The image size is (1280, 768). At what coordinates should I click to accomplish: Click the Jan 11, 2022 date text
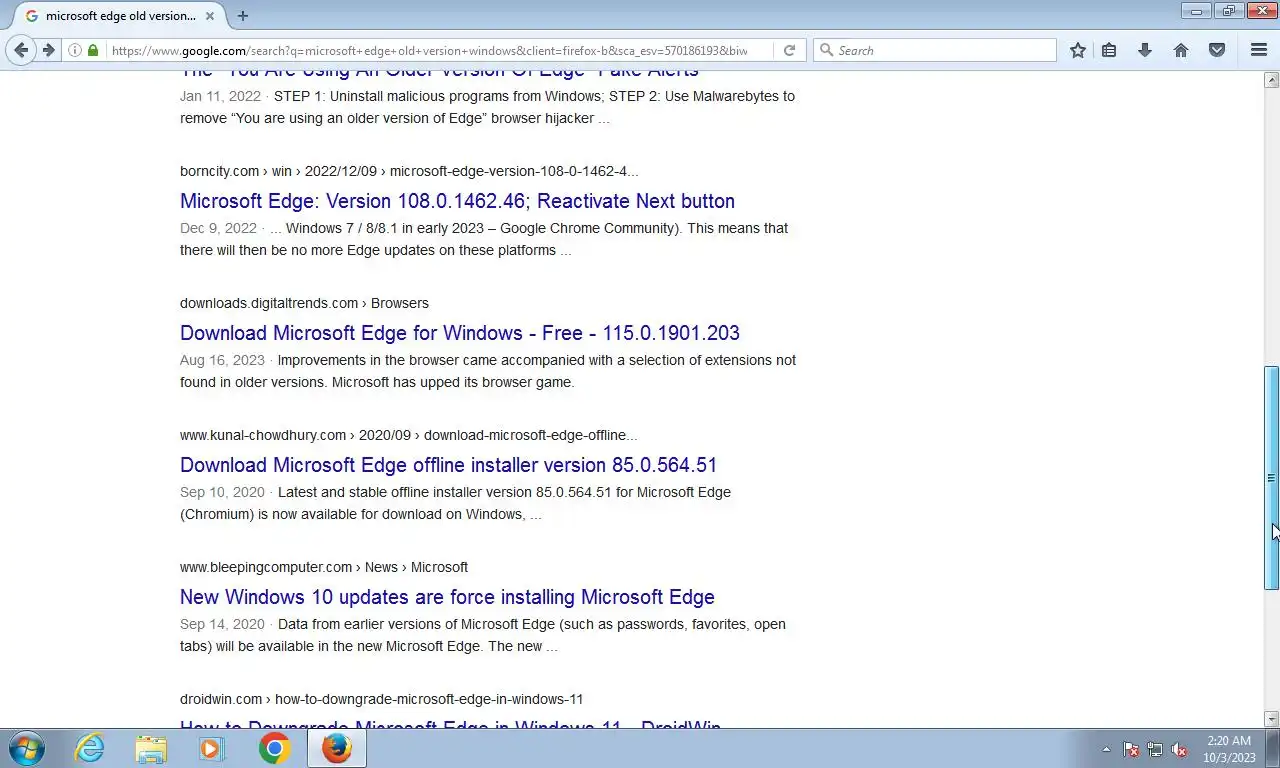pyautogui.click(x=220, y=96)
